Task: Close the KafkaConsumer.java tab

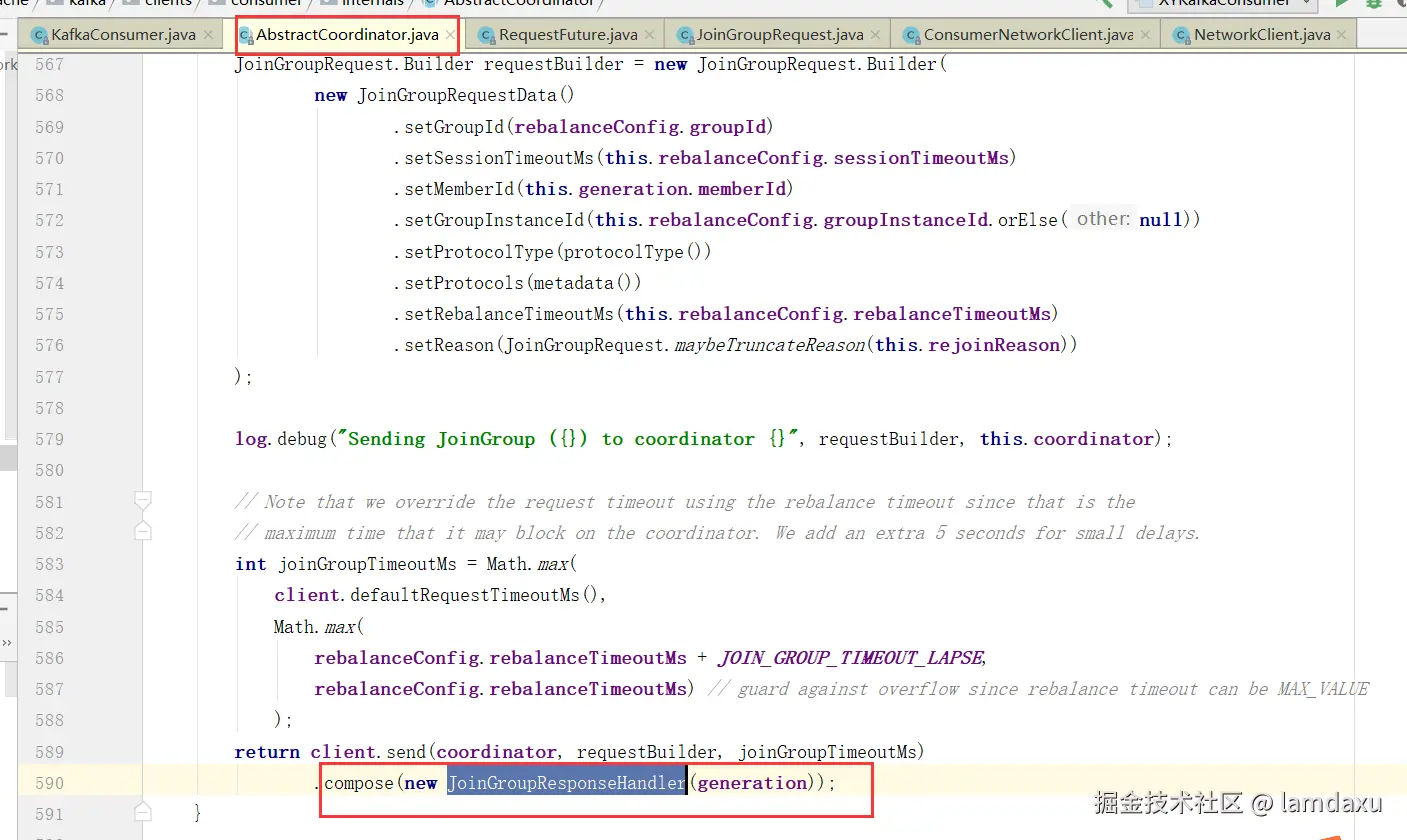Action: point(208,35)
